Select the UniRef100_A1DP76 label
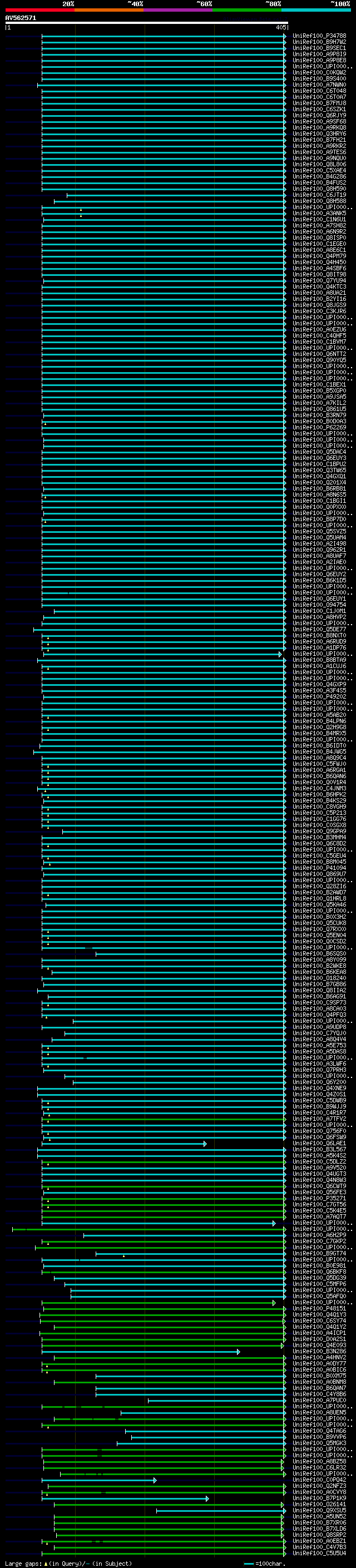The width and height of the screenshot is (356, 1568). coord(319,647)
